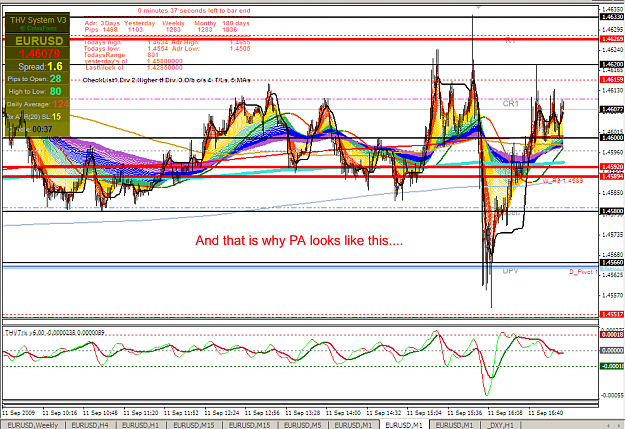The width and height of the screenshot is (625, 429).
Task: Switch to the EURUSD,Weekly chart tab
Action: pyautogui.click(x=33, y=425)
